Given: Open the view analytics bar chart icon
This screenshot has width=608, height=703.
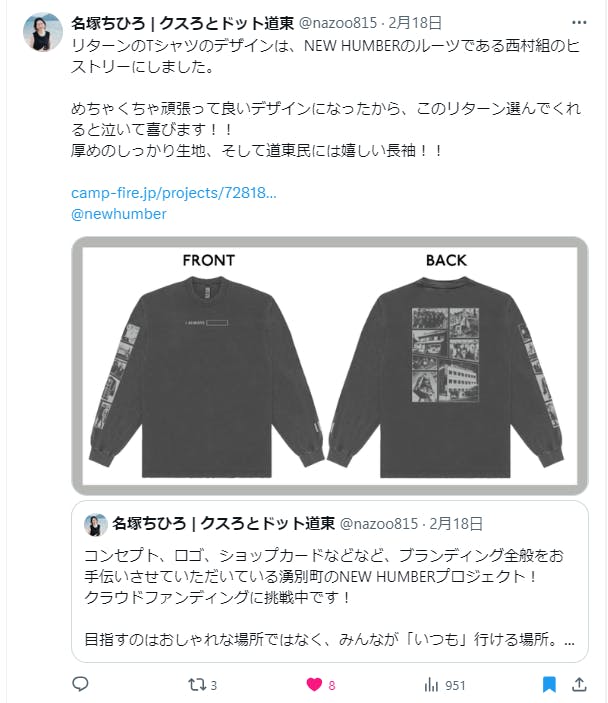Looking at the screenshot, I should coord(431,685).
